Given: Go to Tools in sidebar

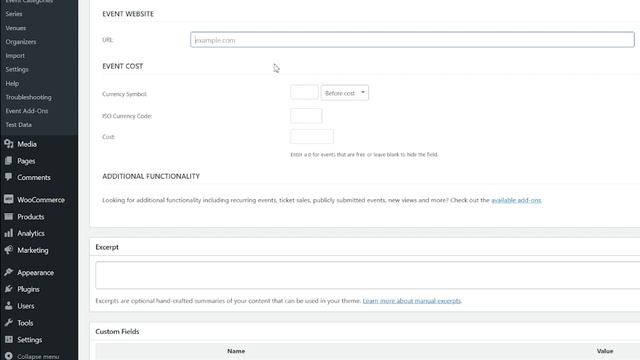Looking at the screenshot, I should click(25, 323).
